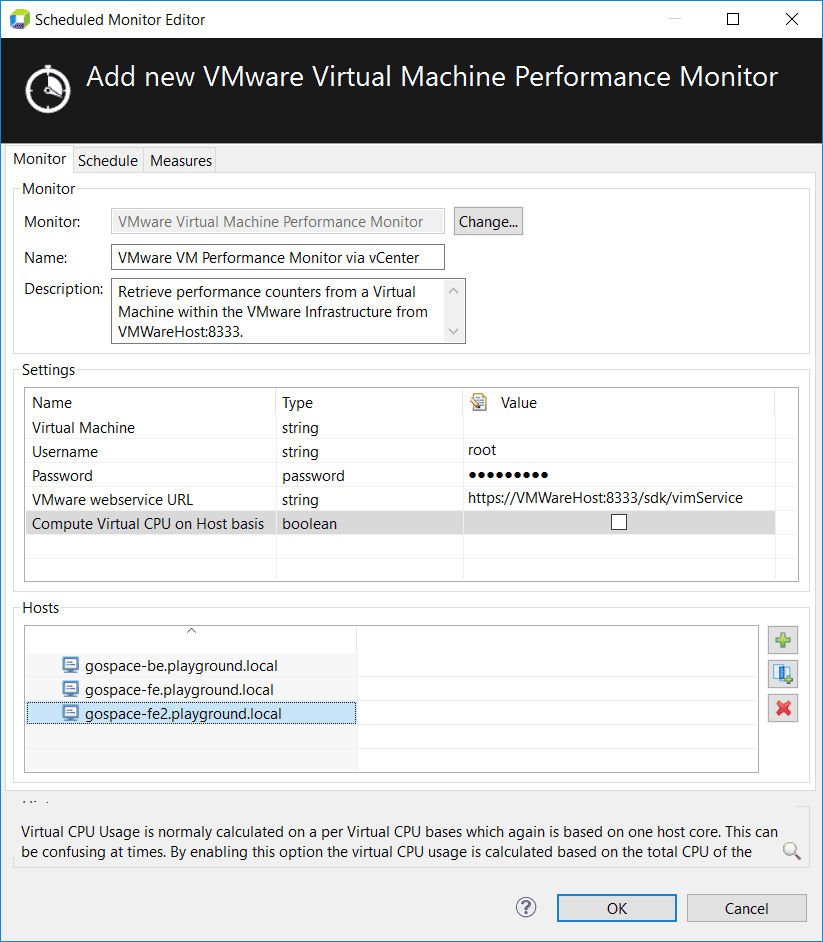Click the 'Virtual Machine' setting name
The width and height of the screenshot is (823, 942).
click(x=84, y=427)
